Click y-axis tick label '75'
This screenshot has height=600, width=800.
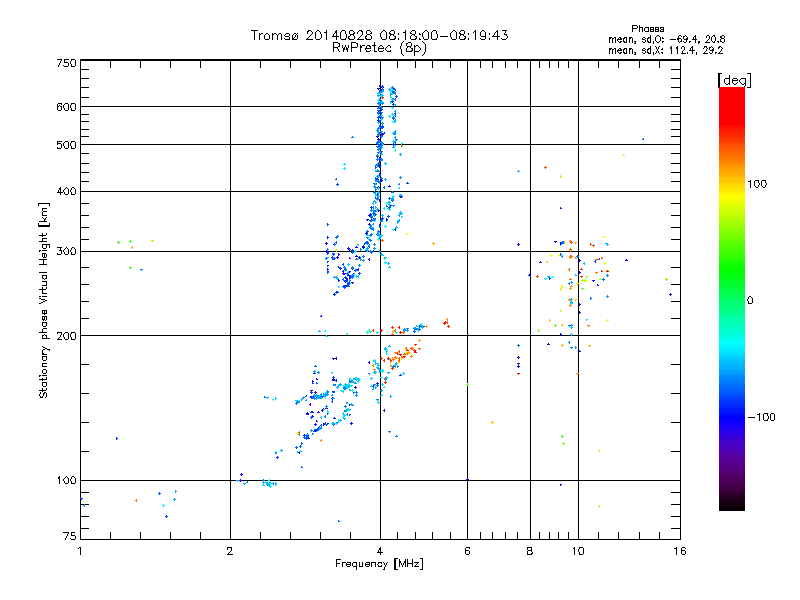(x=70, y=536)
